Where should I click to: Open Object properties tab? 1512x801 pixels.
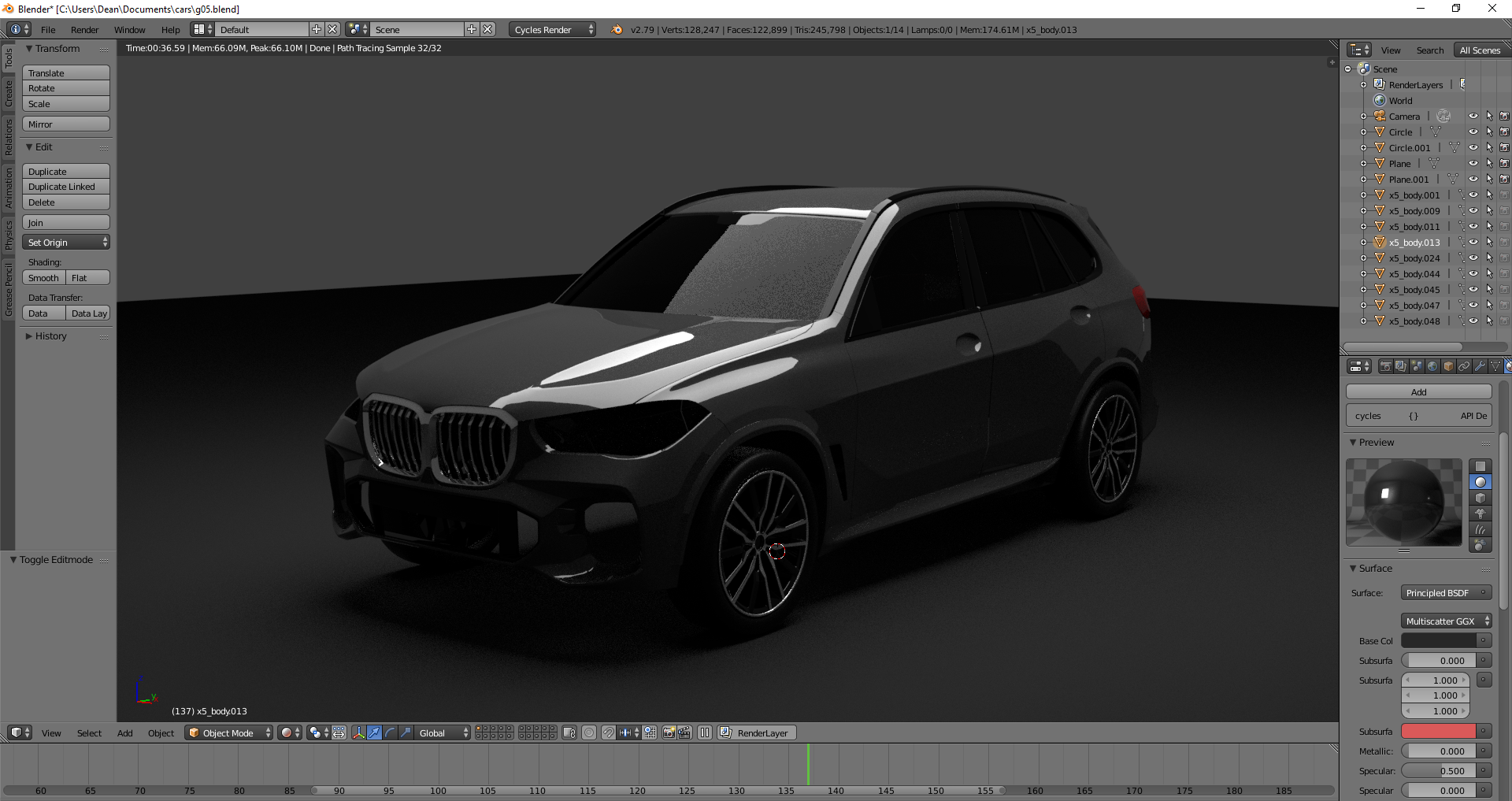click(1449, 366)
